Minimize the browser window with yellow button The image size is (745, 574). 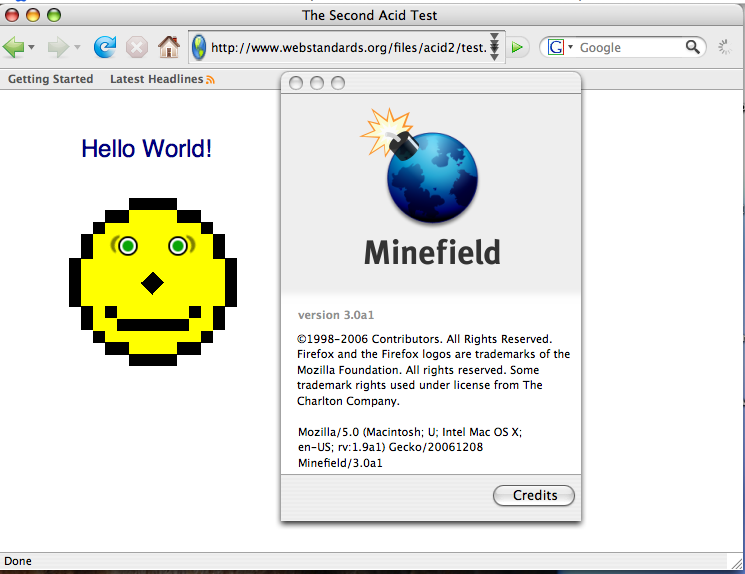tap(33, 15)
